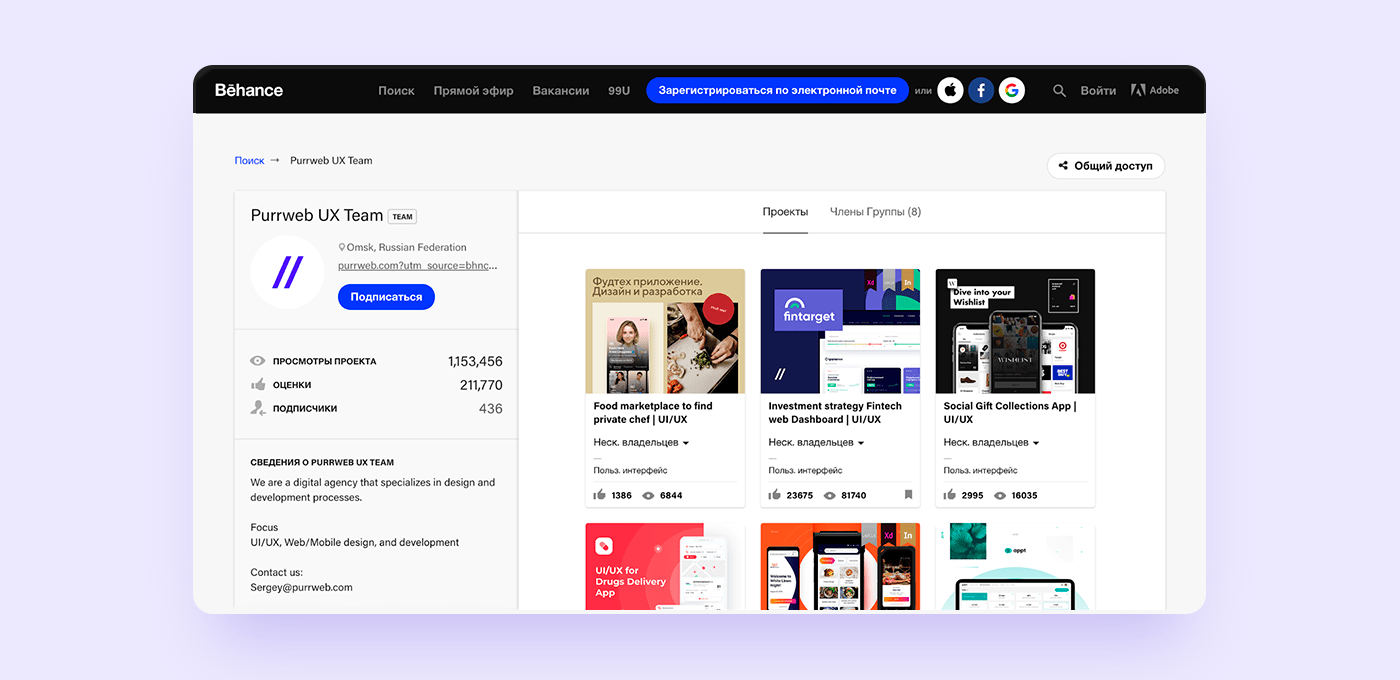Click the eye icon beside ПРОСМОТРЫ ПРОЕКТА
Viewport: 1400px width, 680px height.
(258, 361)
